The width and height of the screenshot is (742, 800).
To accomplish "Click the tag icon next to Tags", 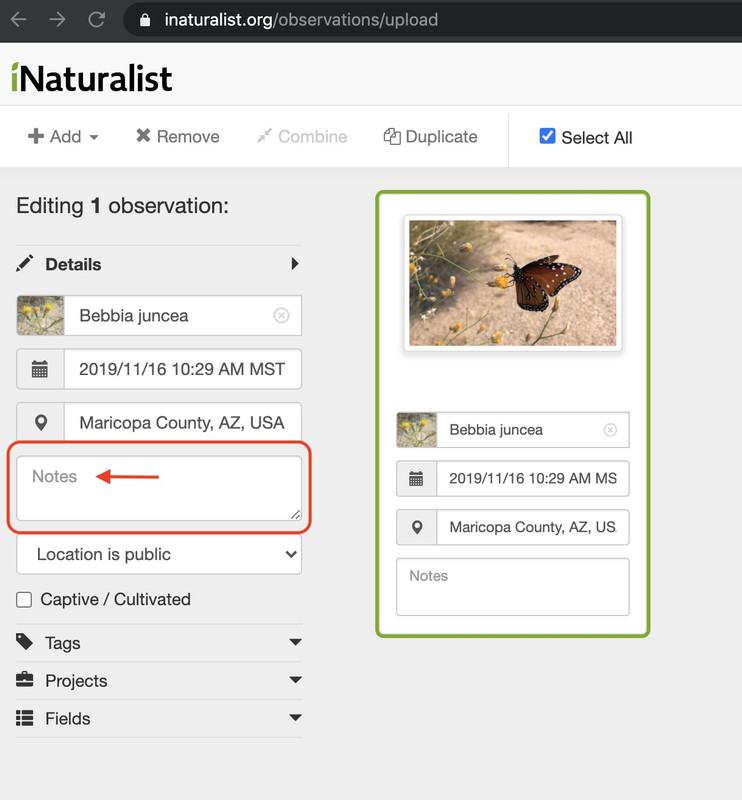I will click(x=24, y=642).
